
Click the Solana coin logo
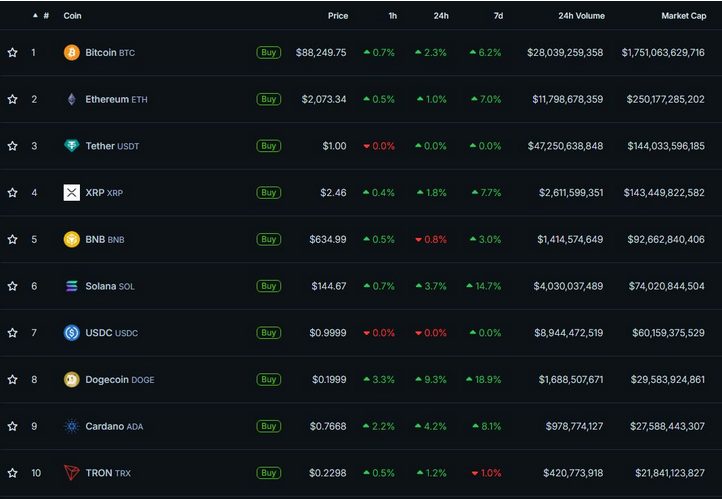click(x=71, y=286)
